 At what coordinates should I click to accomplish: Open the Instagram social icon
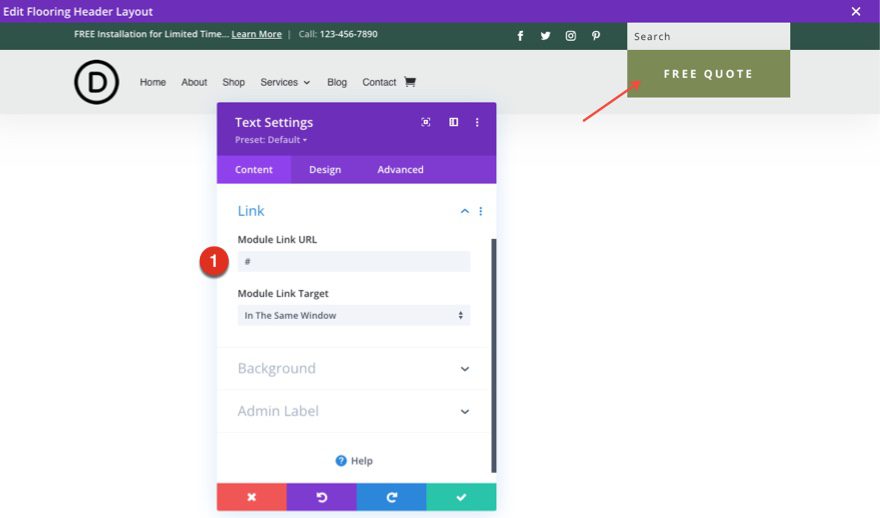tap(570, 36)
